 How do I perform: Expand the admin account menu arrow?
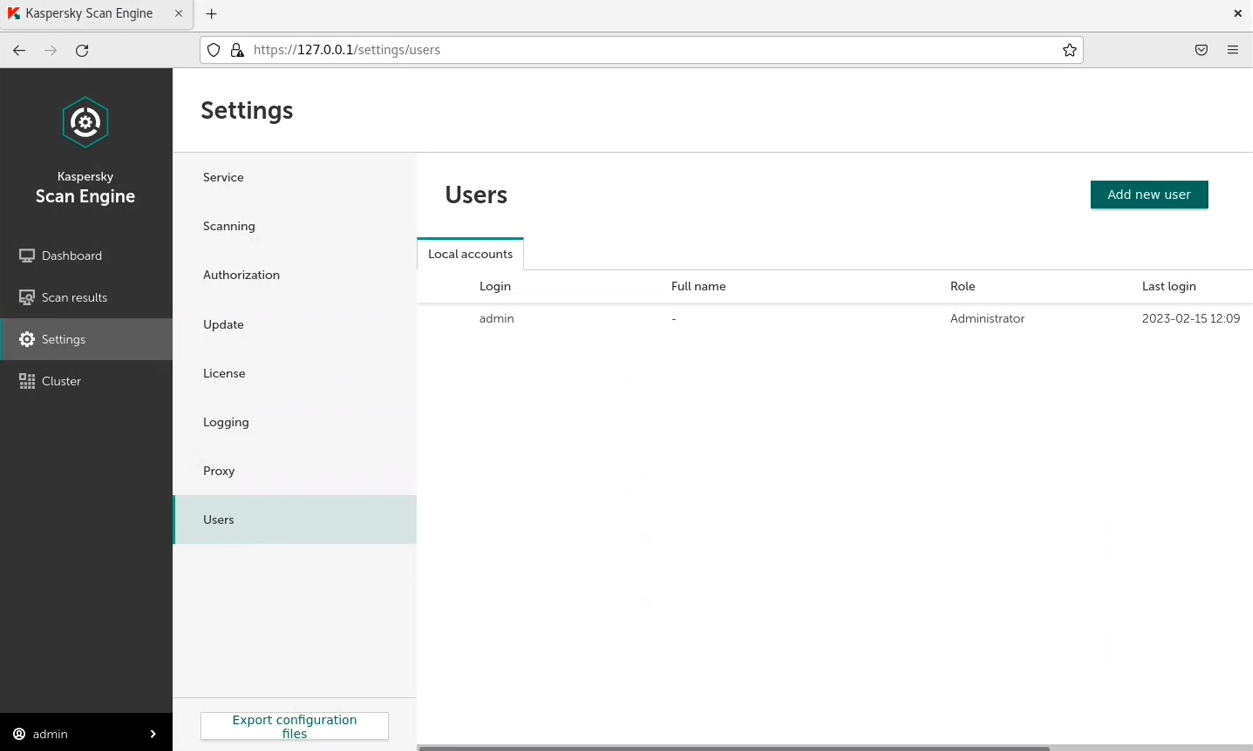(153, 734)
